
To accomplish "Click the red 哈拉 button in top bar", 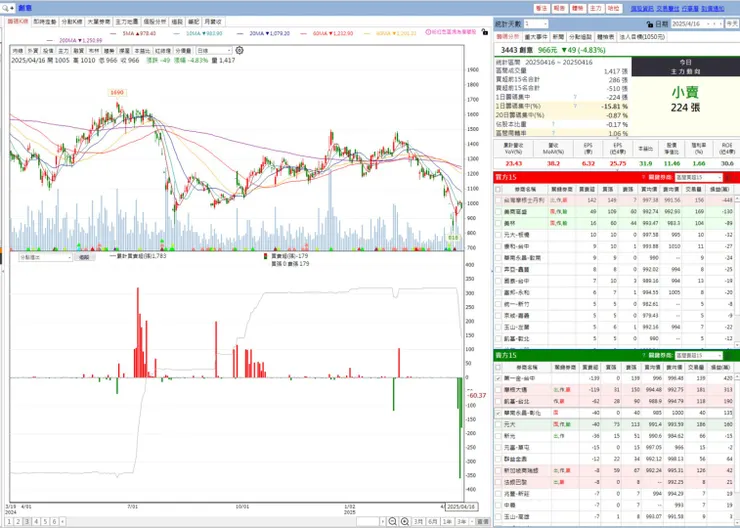I will coord(614,8).
